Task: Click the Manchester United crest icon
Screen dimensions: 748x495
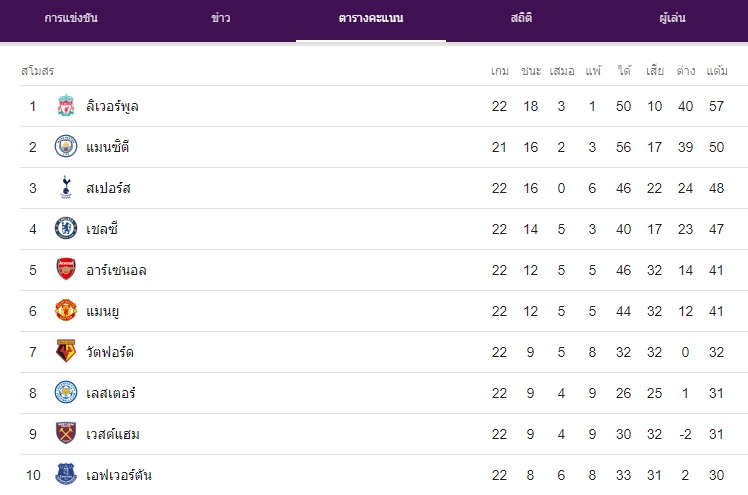Action: pos(66,311)
